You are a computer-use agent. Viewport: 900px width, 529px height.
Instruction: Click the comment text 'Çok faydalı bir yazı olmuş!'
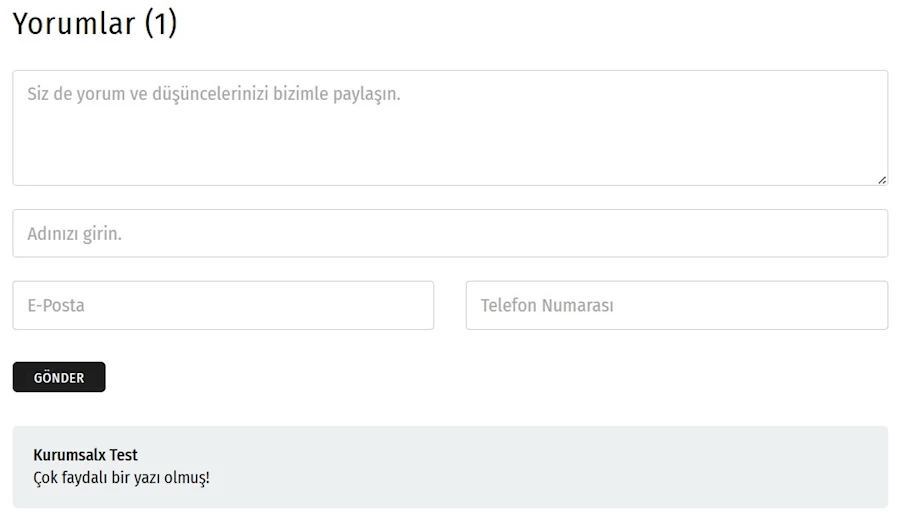click(x=122, y=477)
